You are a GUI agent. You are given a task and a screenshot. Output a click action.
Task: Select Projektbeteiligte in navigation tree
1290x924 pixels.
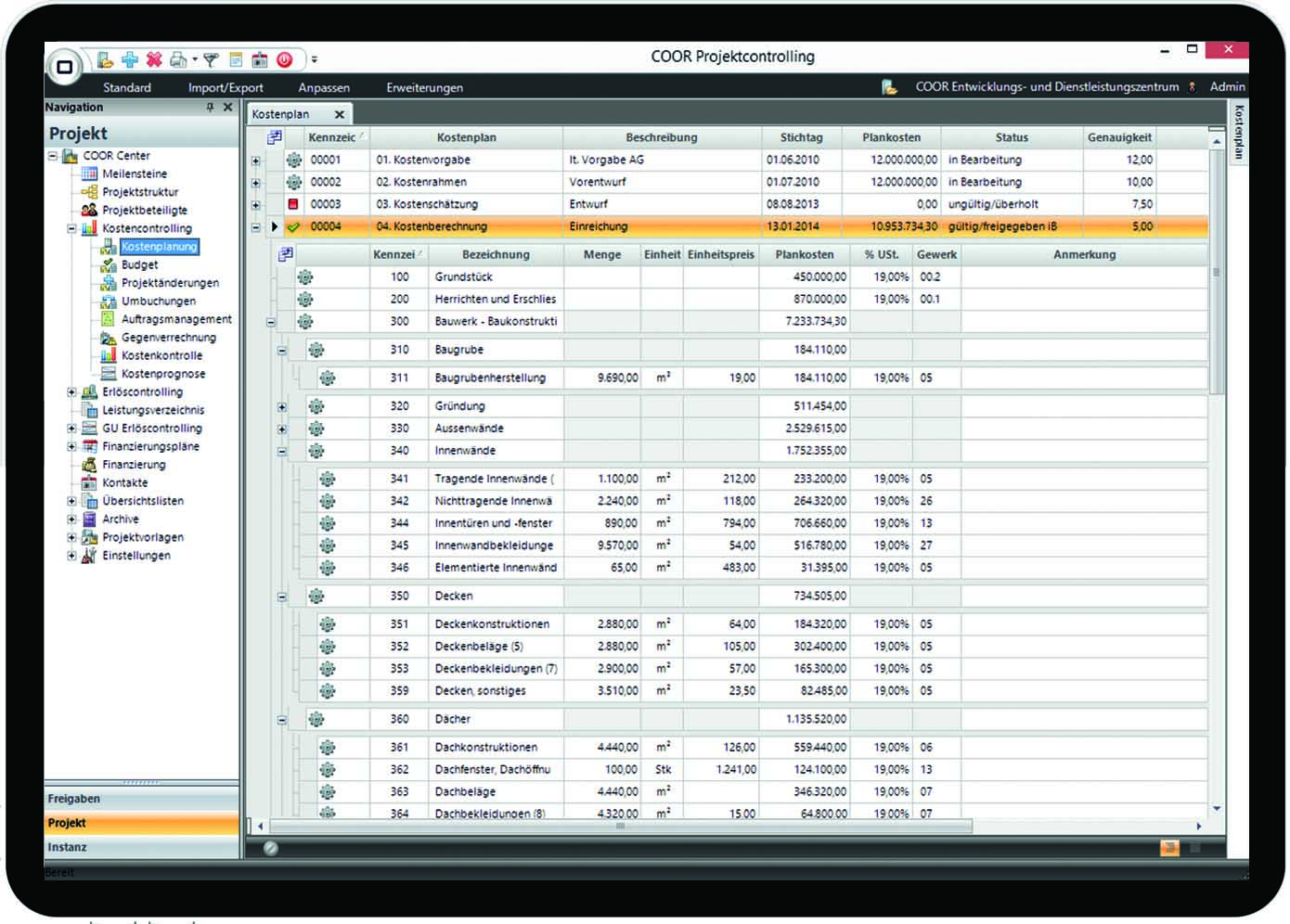coord(145,210)
